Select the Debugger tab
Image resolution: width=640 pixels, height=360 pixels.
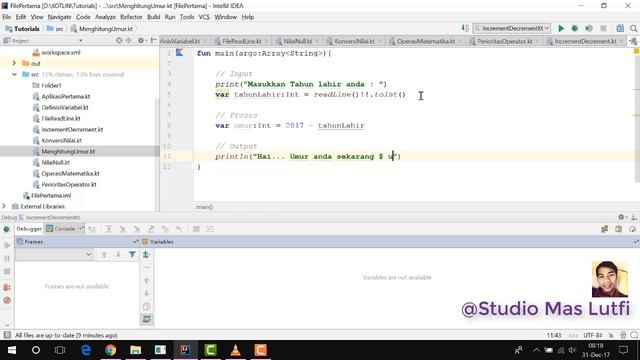(x=29, y=229)
